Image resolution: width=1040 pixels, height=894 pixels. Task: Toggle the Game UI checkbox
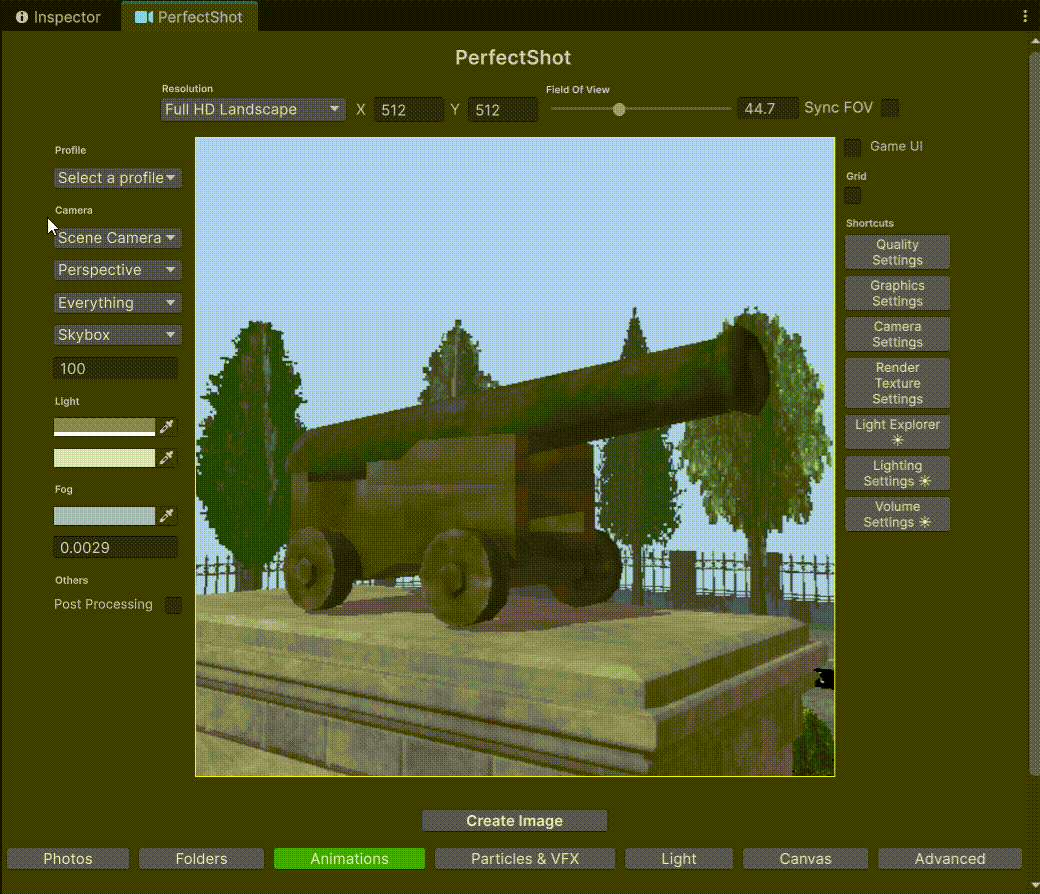coord(853,148)
